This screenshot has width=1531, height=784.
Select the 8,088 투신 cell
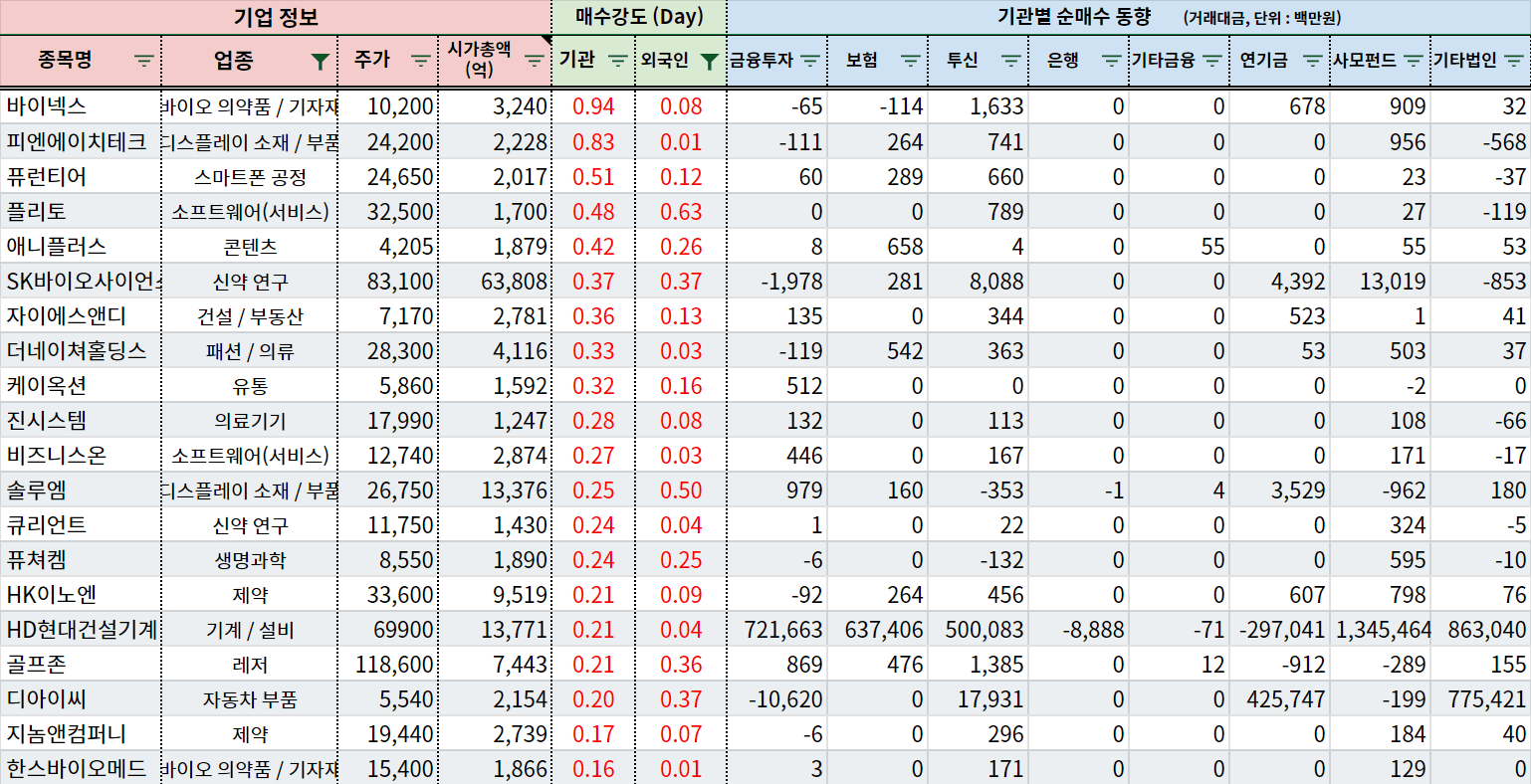pos(979,281)
